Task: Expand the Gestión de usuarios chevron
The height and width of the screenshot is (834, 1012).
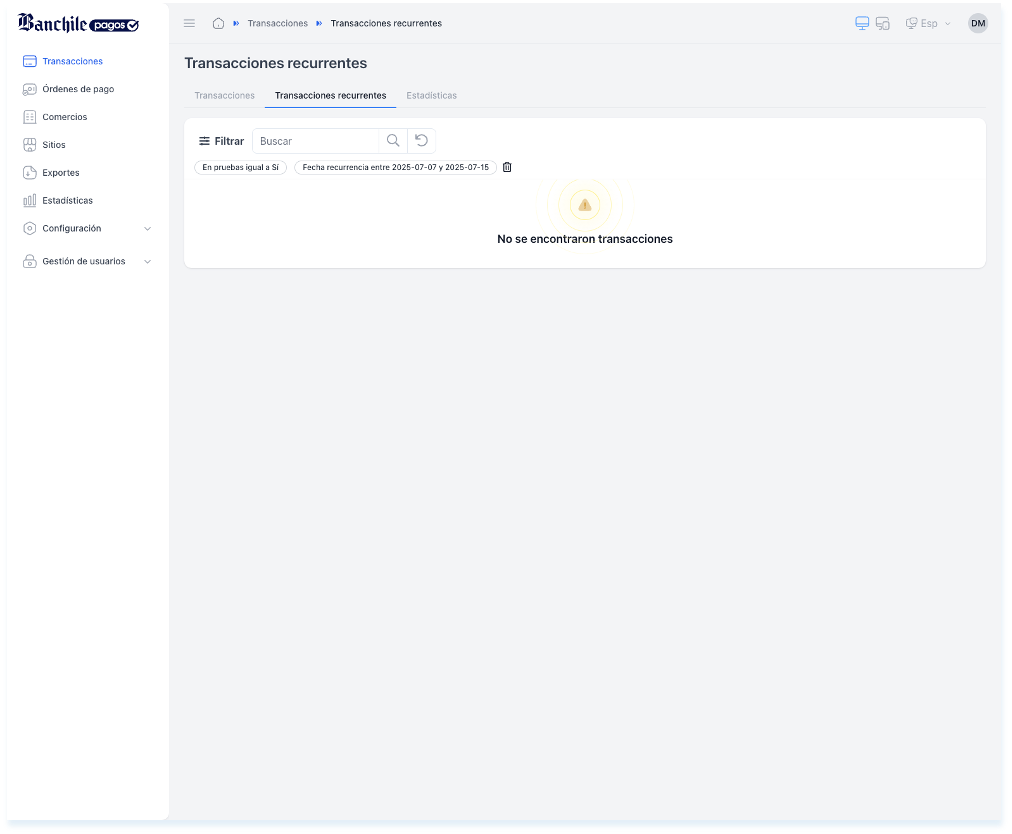Action: coord(147,261)
